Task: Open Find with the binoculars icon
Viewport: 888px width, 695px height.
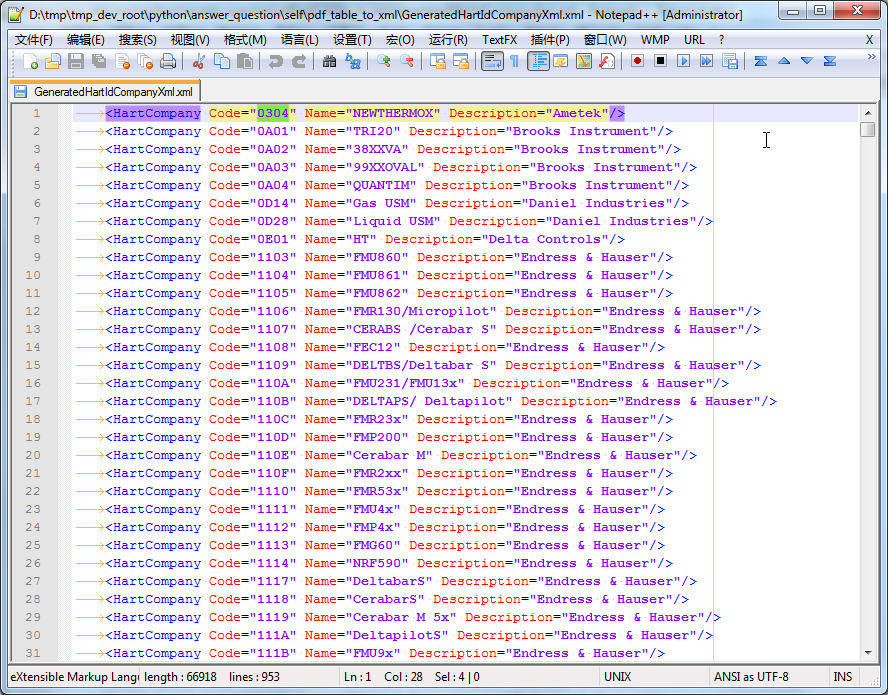Action: tap(330, 62)
